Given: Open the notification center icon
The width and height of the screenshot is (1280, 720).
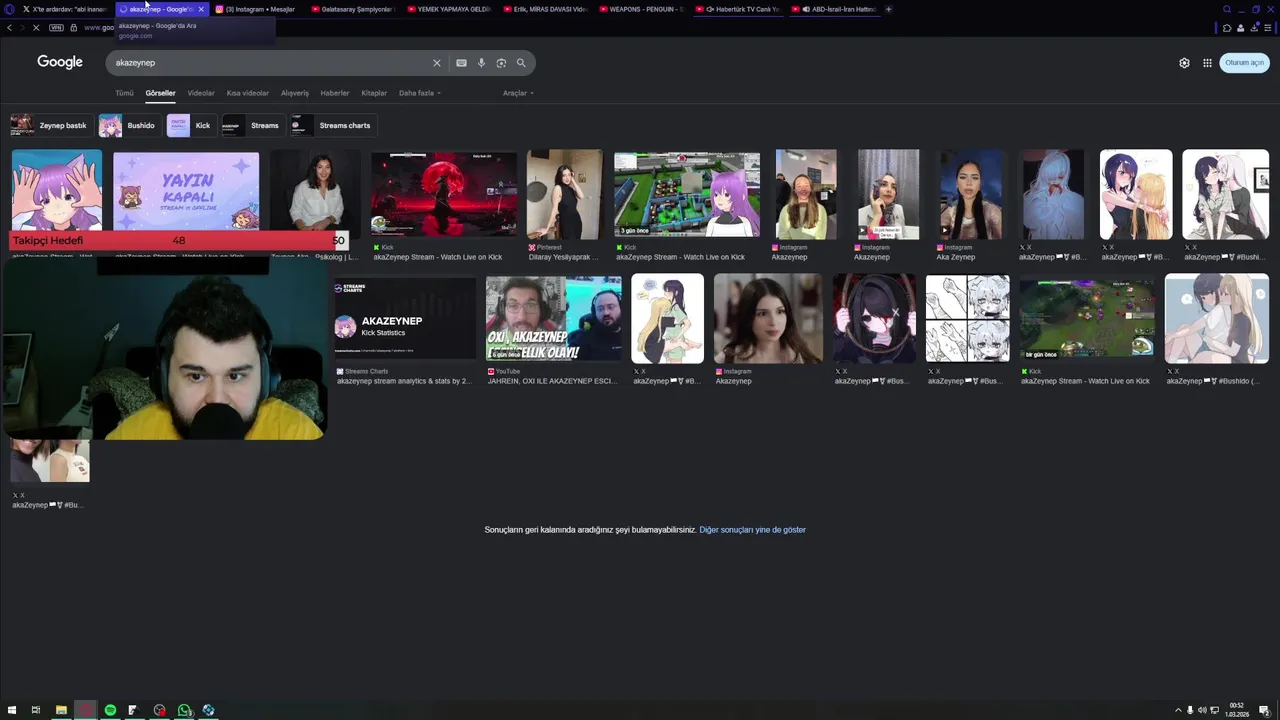Looking at the screenshot, I should (1264, 710).
